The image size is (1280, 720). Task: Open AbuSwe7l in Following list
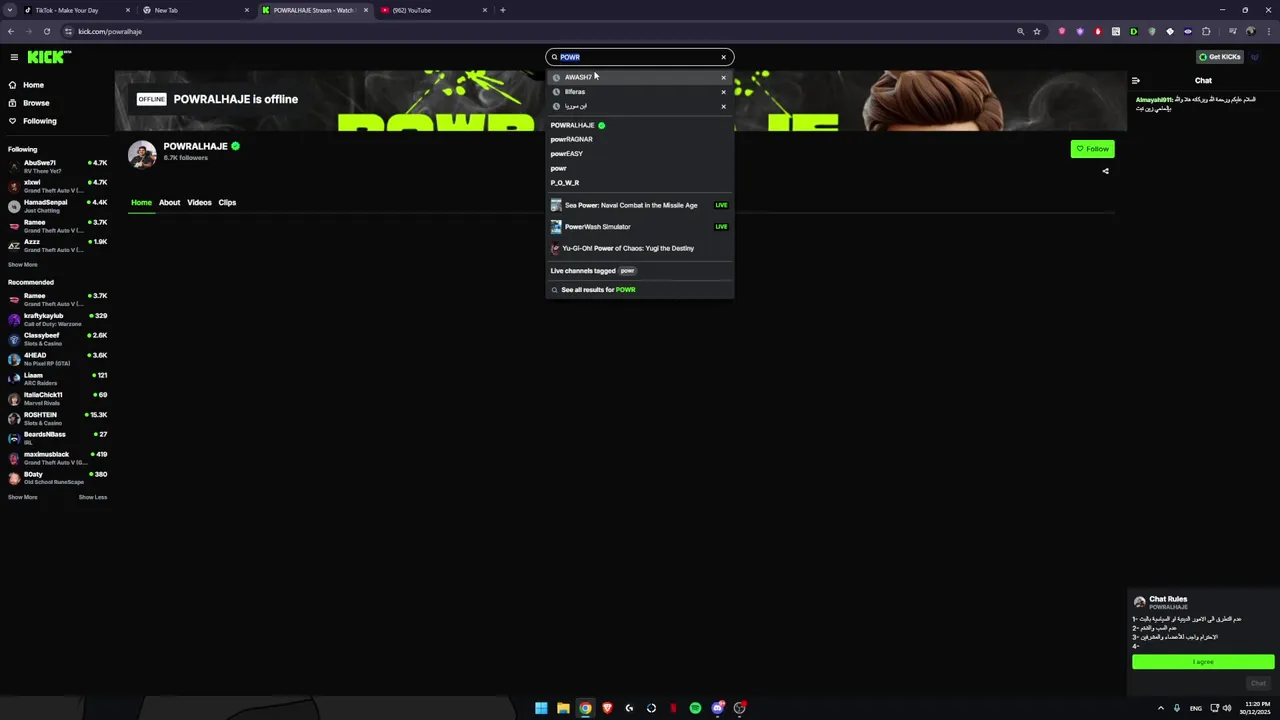point(57,167)
